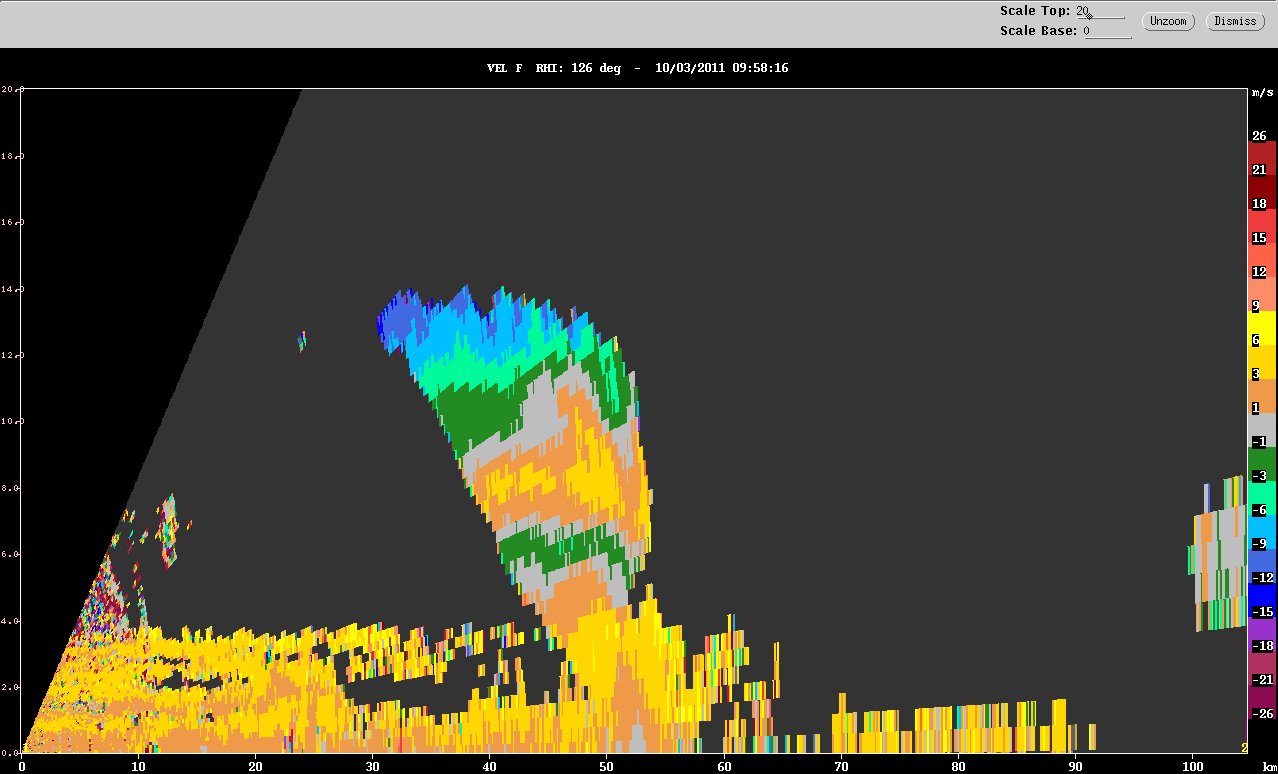Screen dimensions: 1278x774
Task: Select the purple swatch below -15 label
Action: pos(1261,630)
